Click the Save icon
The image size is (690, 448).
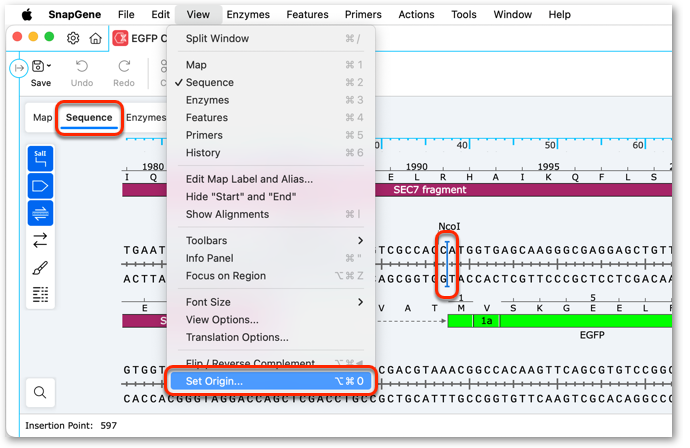38,66
